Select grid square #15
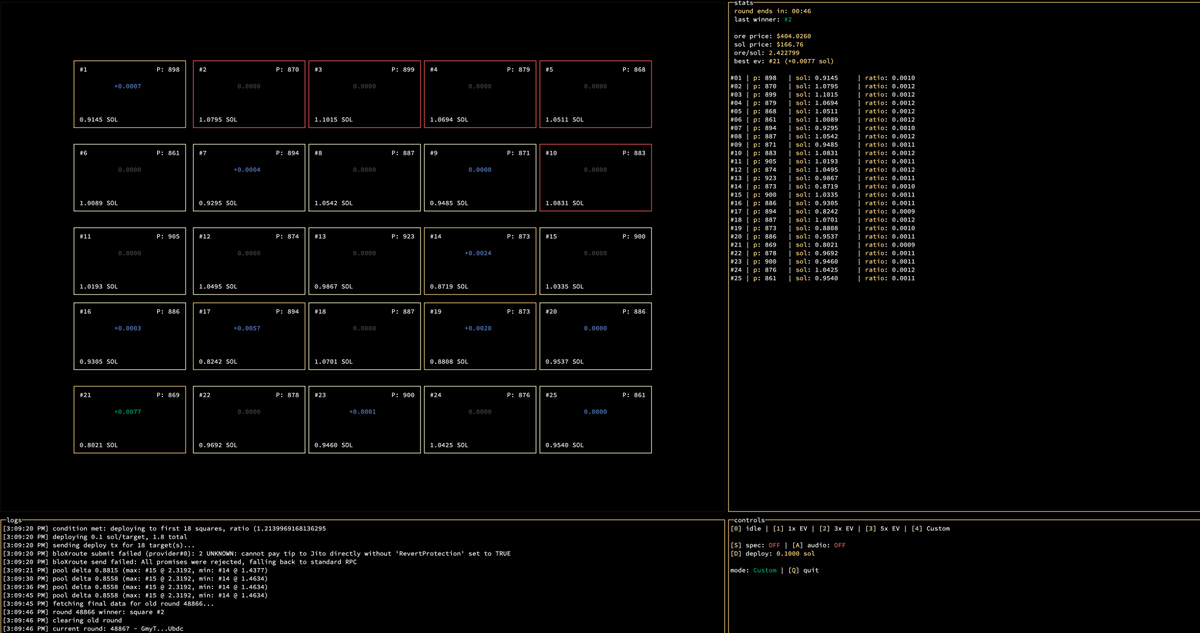This screenshot has height=633, width=1200. pos(596,261)
